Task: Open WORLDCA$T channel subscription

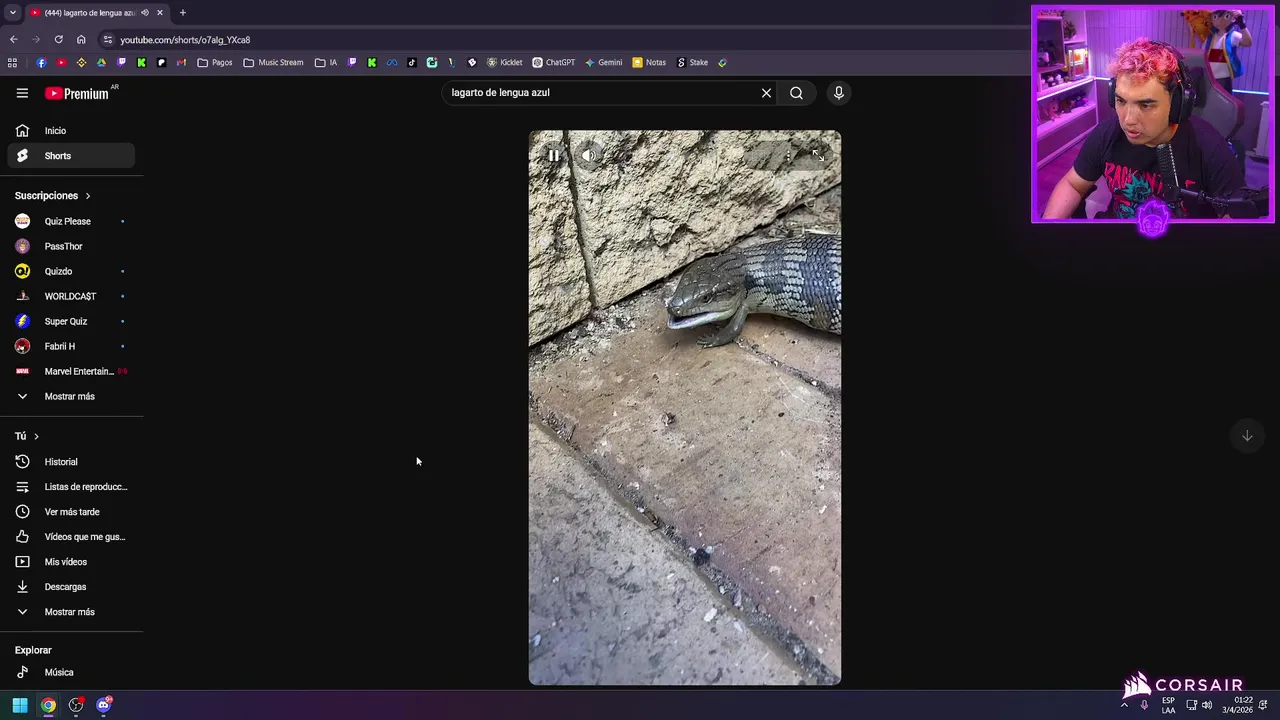Action: pyautogui.click(x=71, y=296)
